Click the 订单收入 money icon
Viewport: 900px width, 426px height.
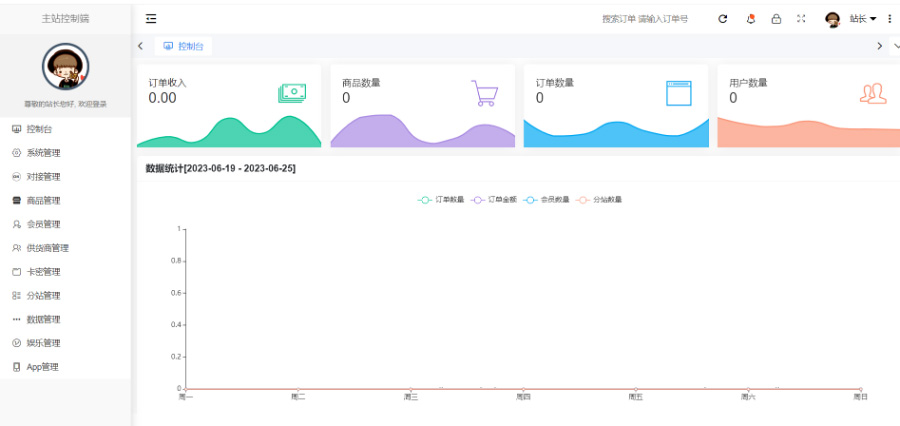(x=292, y=93)
